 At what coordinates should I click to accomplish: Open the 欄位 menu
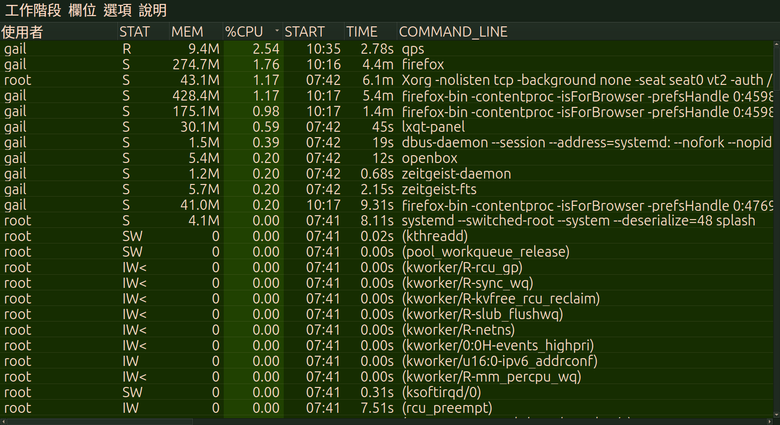click(82, 10)
